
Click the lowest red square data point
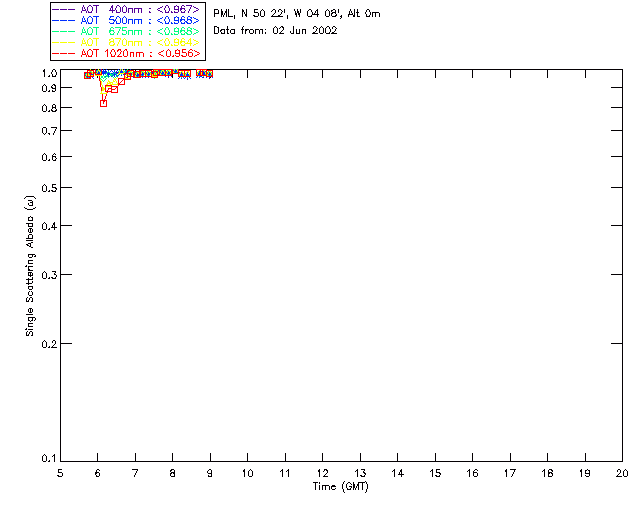104,104
